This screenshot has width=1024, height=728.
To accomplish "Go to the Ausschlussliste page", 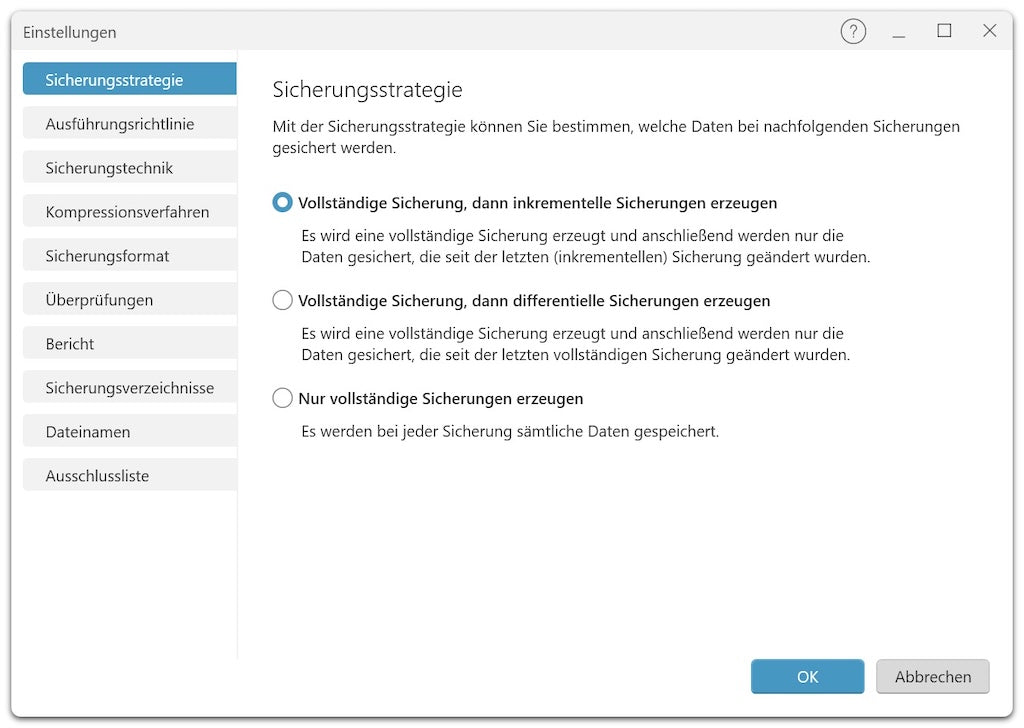I will [x=129, y=476].
